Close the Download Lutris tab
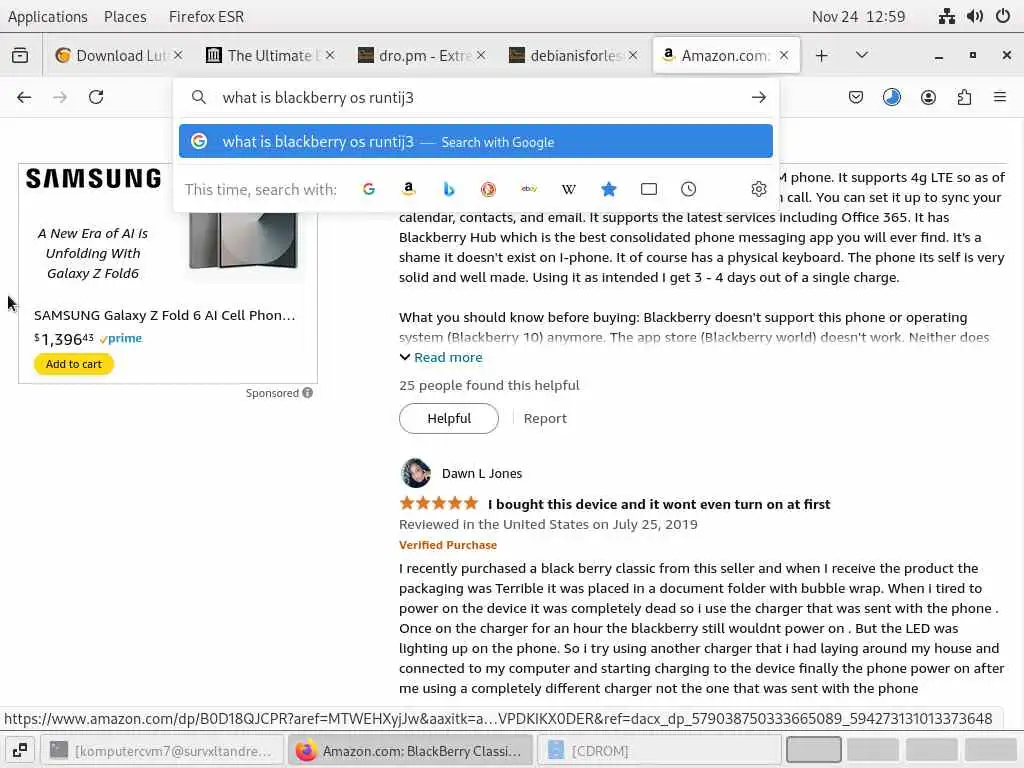Image resolution: width=1024 pixels, height=768 pixels. 178,56
